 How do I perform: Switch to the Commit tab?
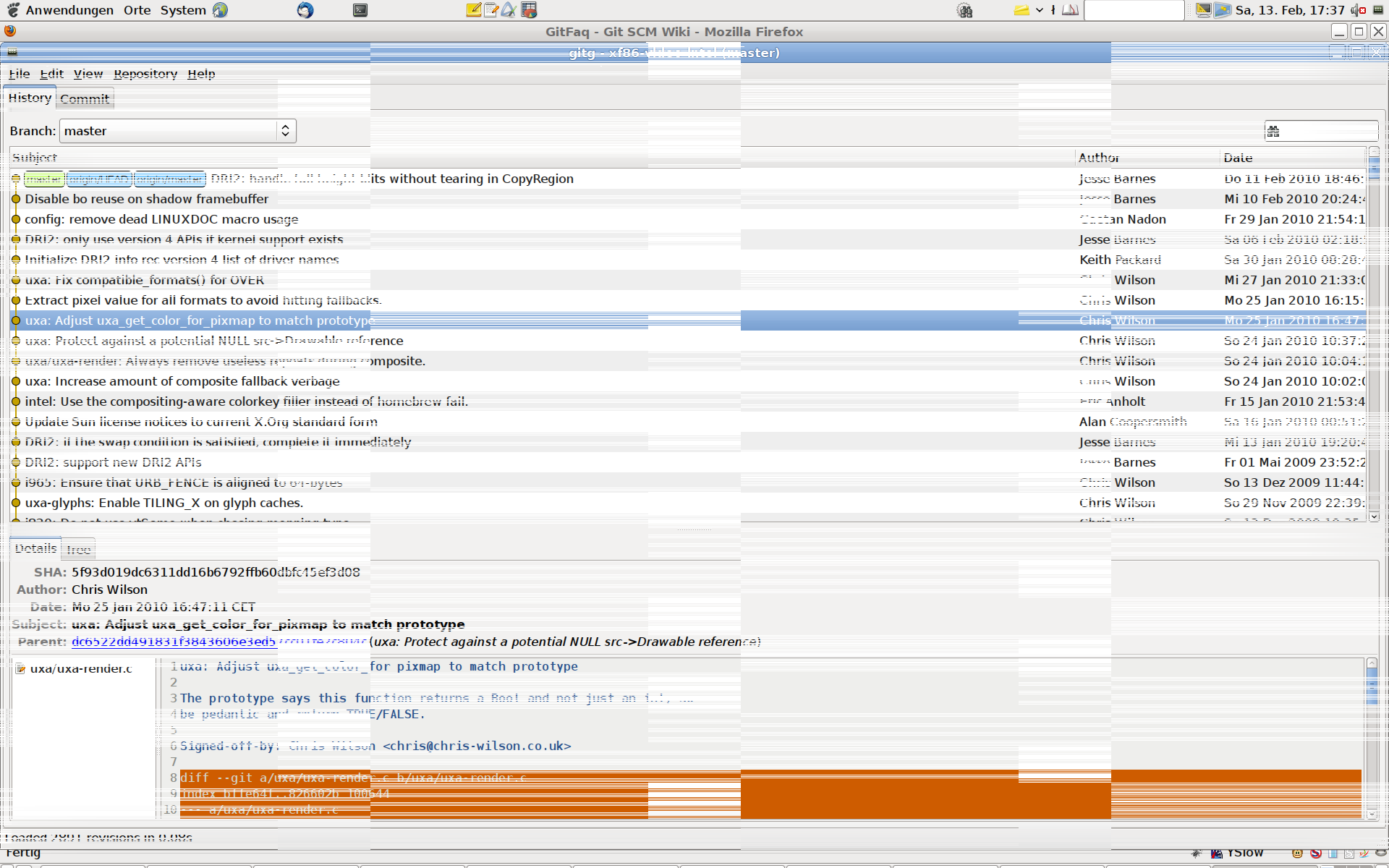85,99
